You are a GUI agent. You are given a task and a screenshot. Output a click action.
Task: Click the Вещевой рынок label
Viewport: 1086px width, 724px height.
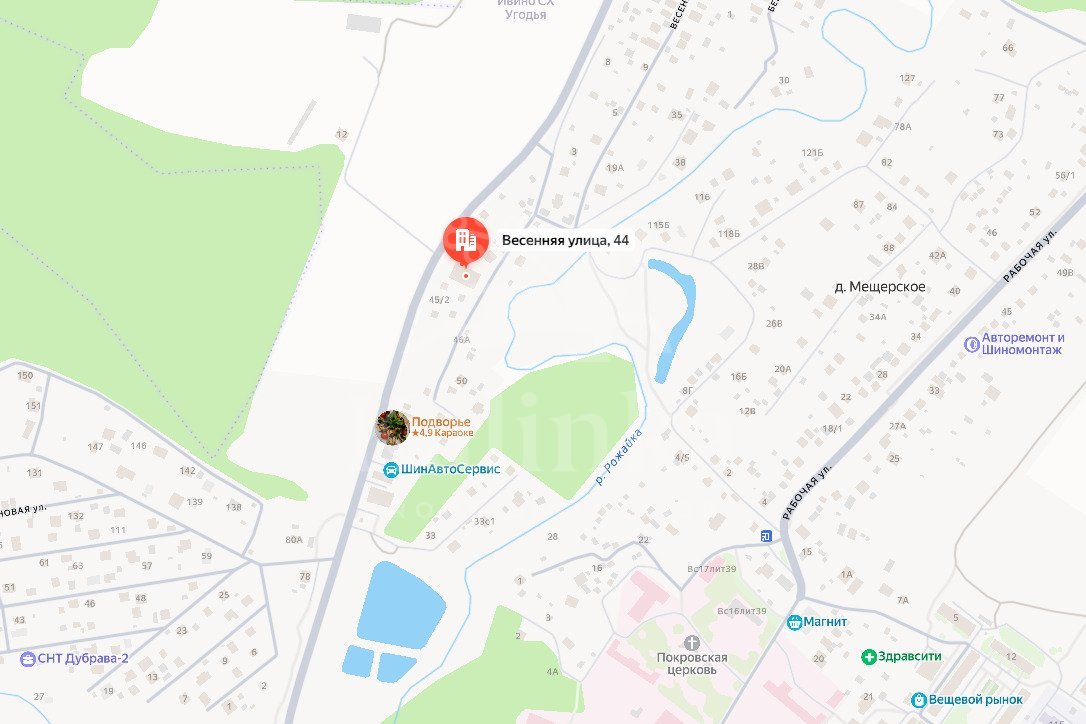point(975,700)
